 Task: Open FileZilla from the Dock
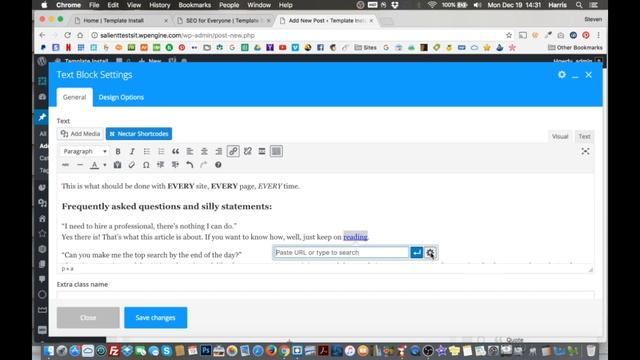(x=114, y=351)
